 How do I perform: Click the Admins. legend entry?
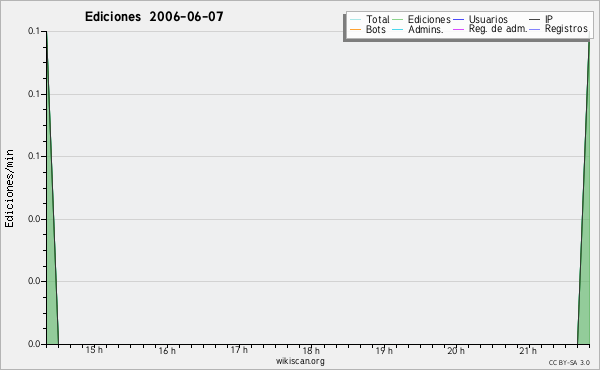[418, 29]
